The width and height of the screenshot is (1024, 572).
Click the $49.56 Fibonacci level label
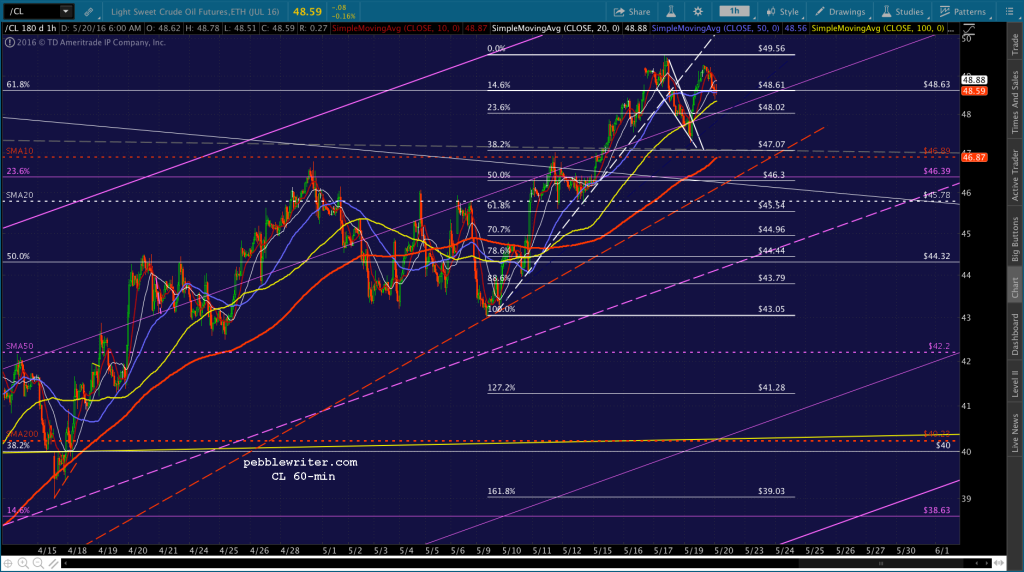[x=771, y=48]
